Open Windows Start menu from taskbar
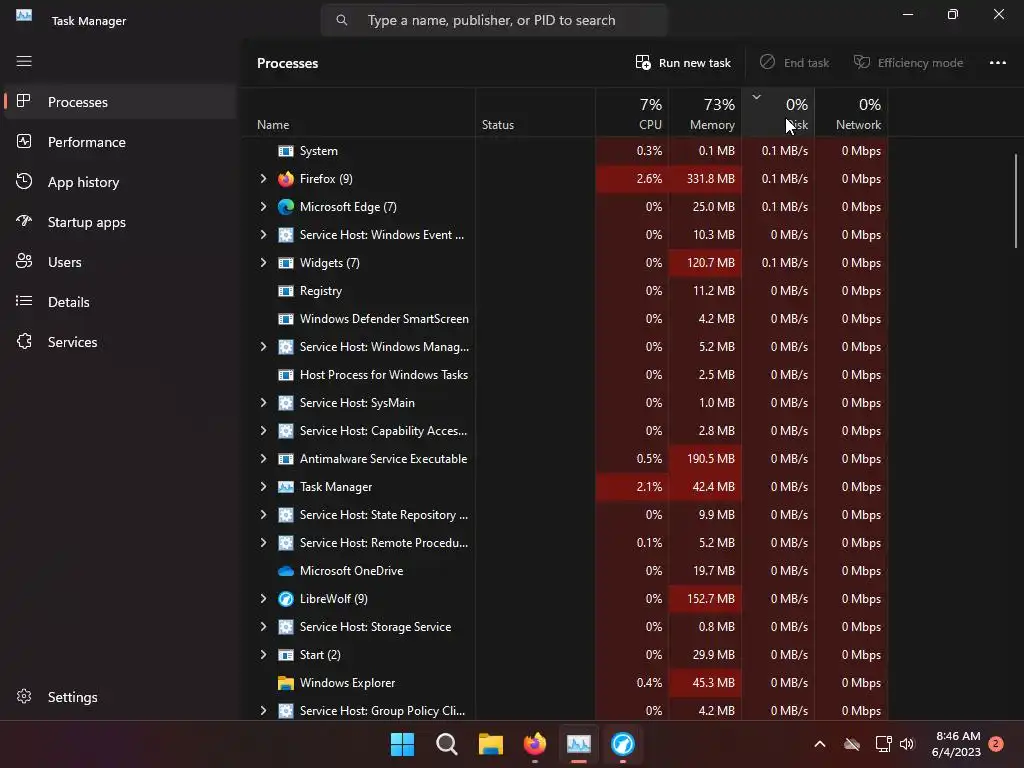This screenshot has width=1024, height=768. 402,744
